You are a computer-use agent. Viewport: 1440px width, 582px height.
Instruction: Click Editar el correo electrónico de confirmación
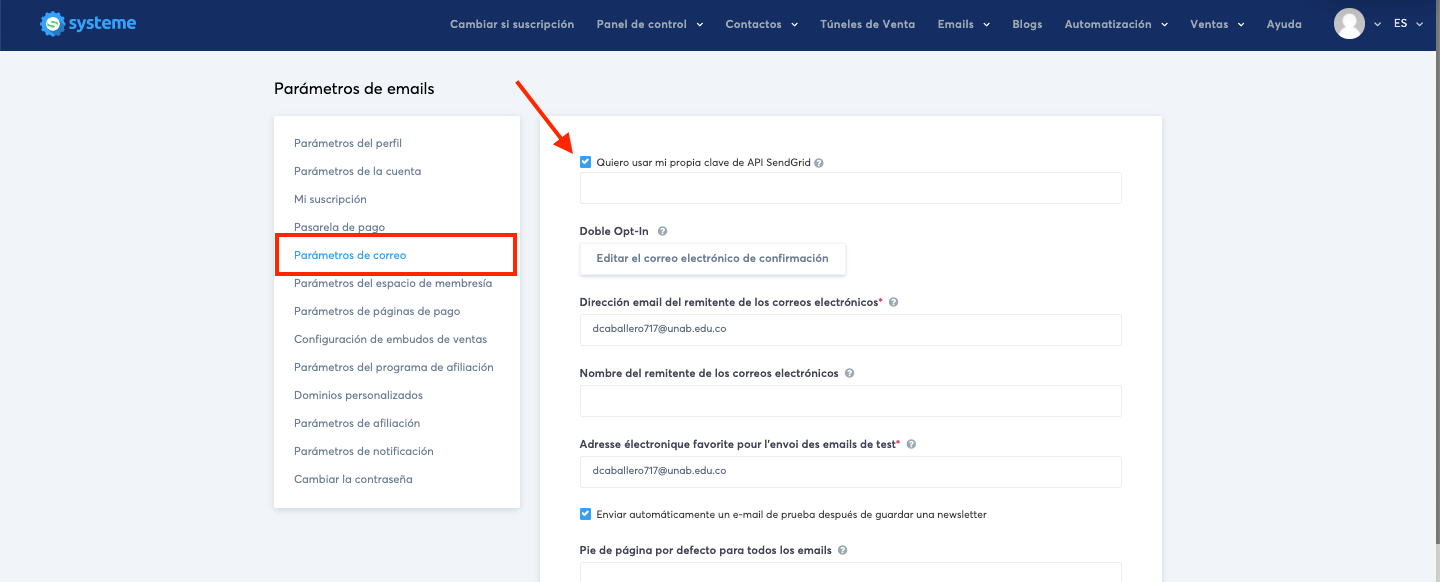tap(712, 258)
